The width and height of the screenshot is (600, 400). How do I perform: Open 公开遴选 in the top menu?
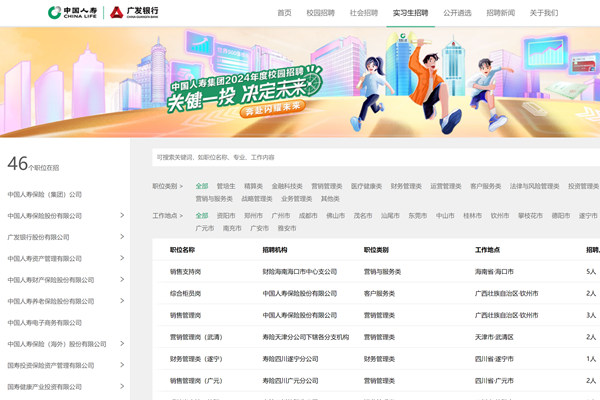pos(457,13)
